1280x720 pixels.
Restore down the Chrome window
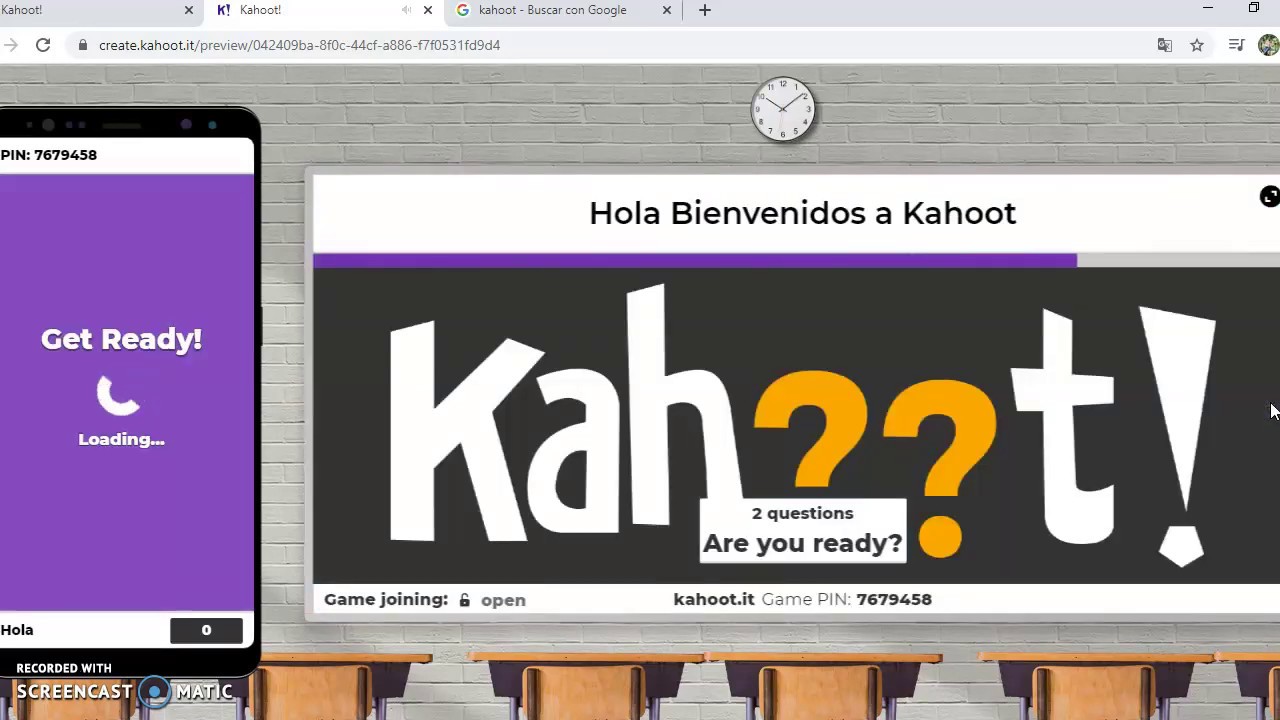pos(1254,9)
